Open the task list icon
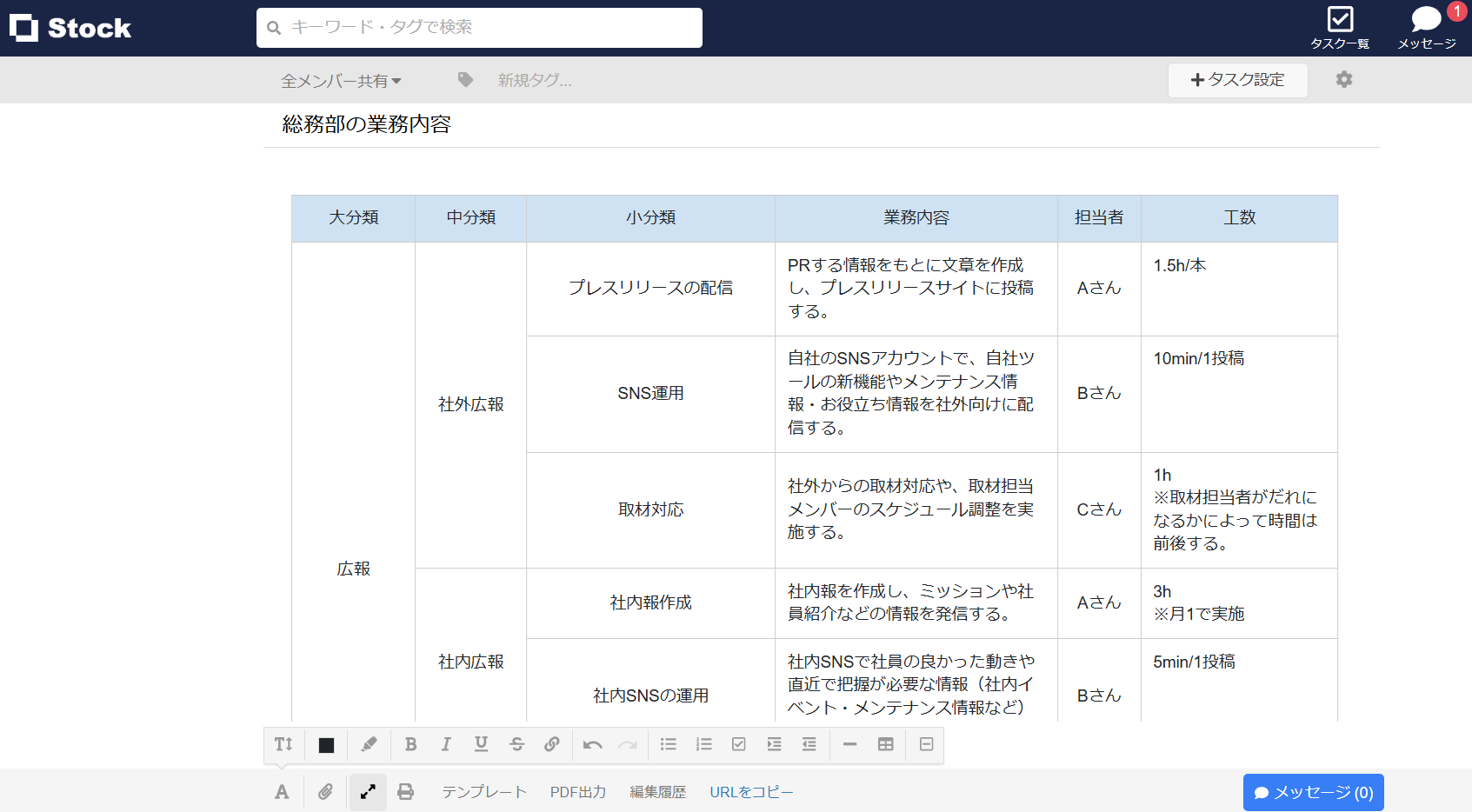 pyautogui.click(x=1340, y=20)
